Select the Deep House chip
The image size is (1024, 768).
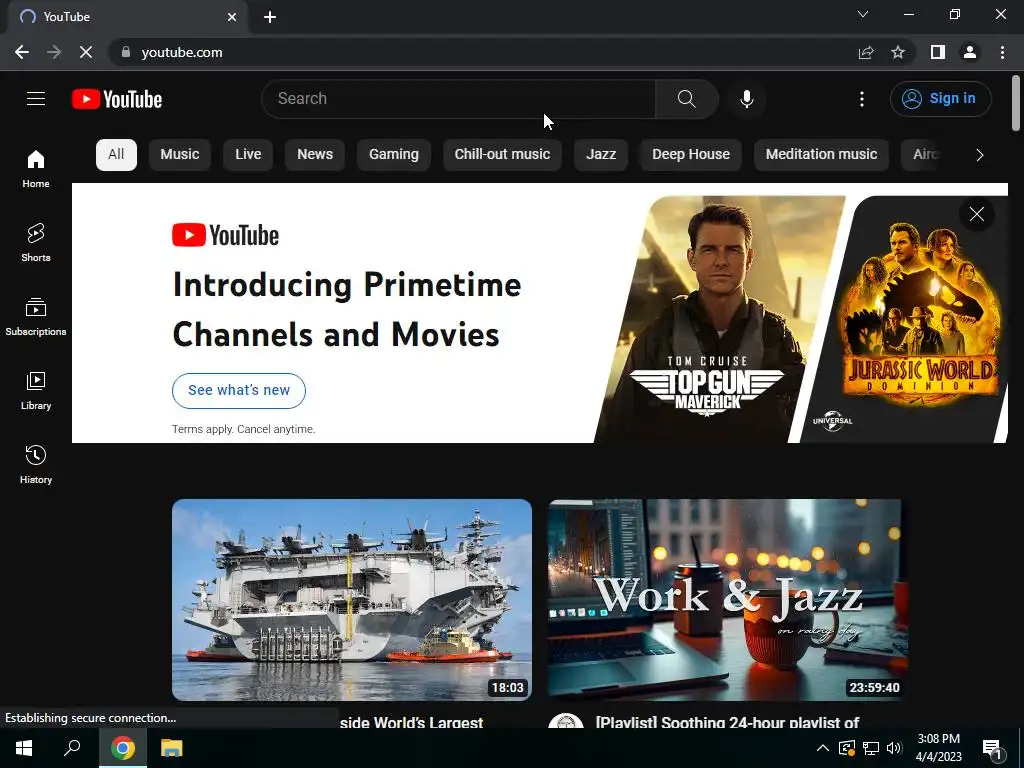pos(691,155)
